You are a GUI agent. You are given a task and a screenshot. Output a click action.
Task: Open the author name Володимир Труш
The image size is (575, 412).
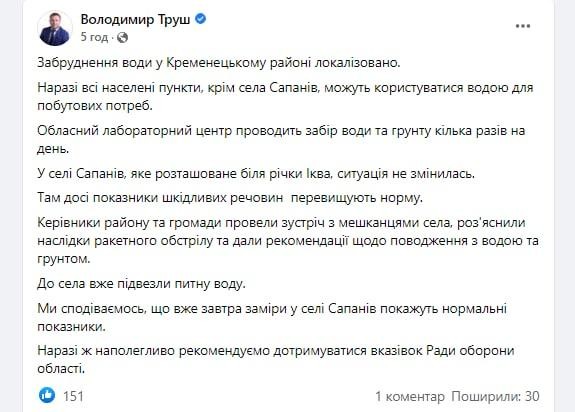click(135, 19)
